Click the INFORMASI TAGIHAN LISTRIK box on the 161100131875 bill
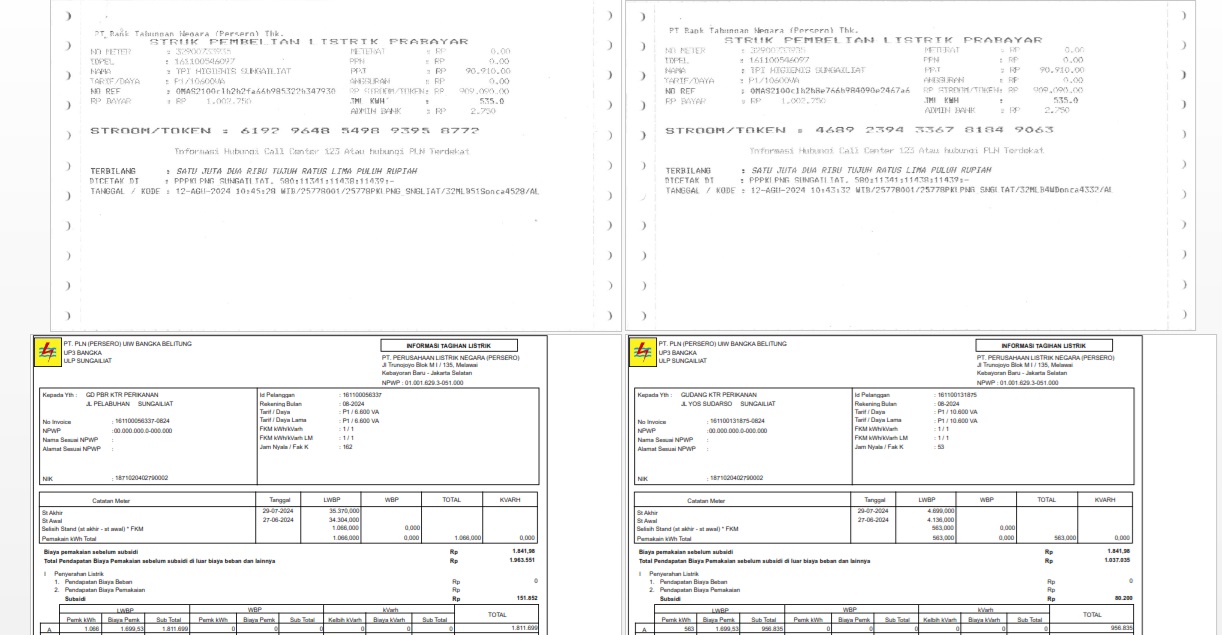The height and width of the screenshot is (635, 1222). point(1043,345)
